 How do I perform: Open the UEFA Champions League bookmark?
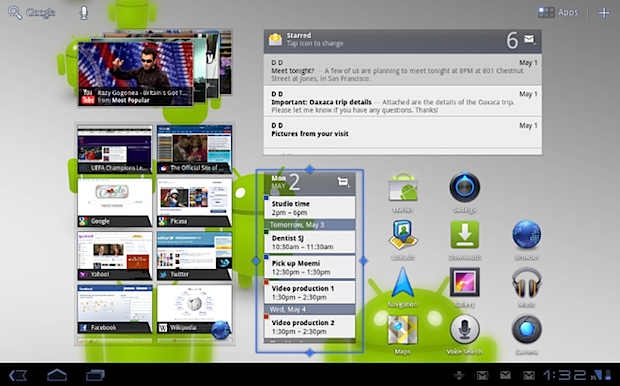pyautogui.click(x=115, y=149)
